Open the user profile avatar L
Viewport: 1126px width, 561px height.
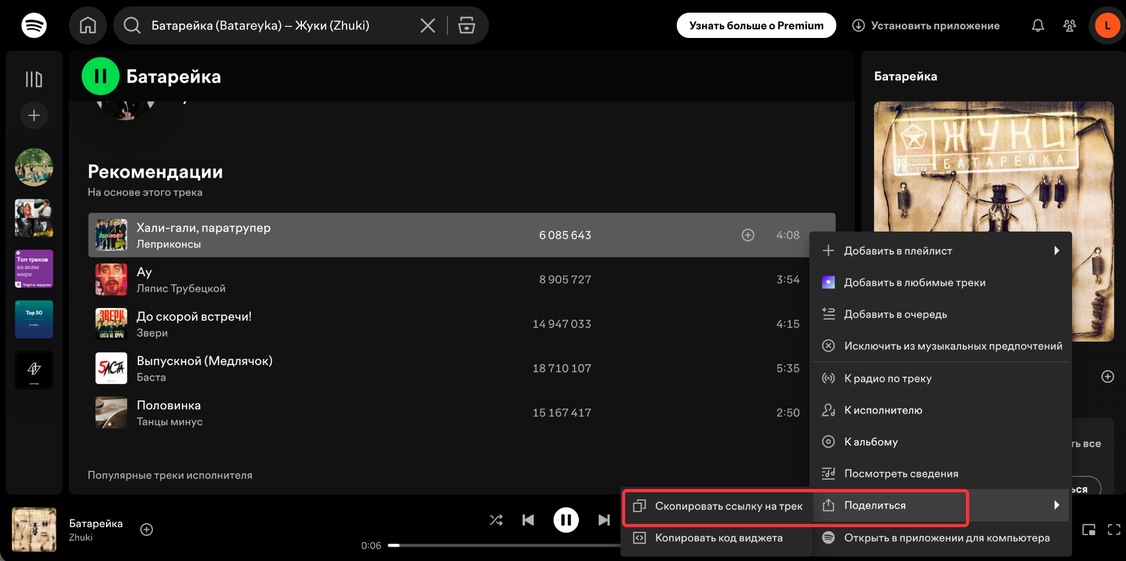point(1107,26)
